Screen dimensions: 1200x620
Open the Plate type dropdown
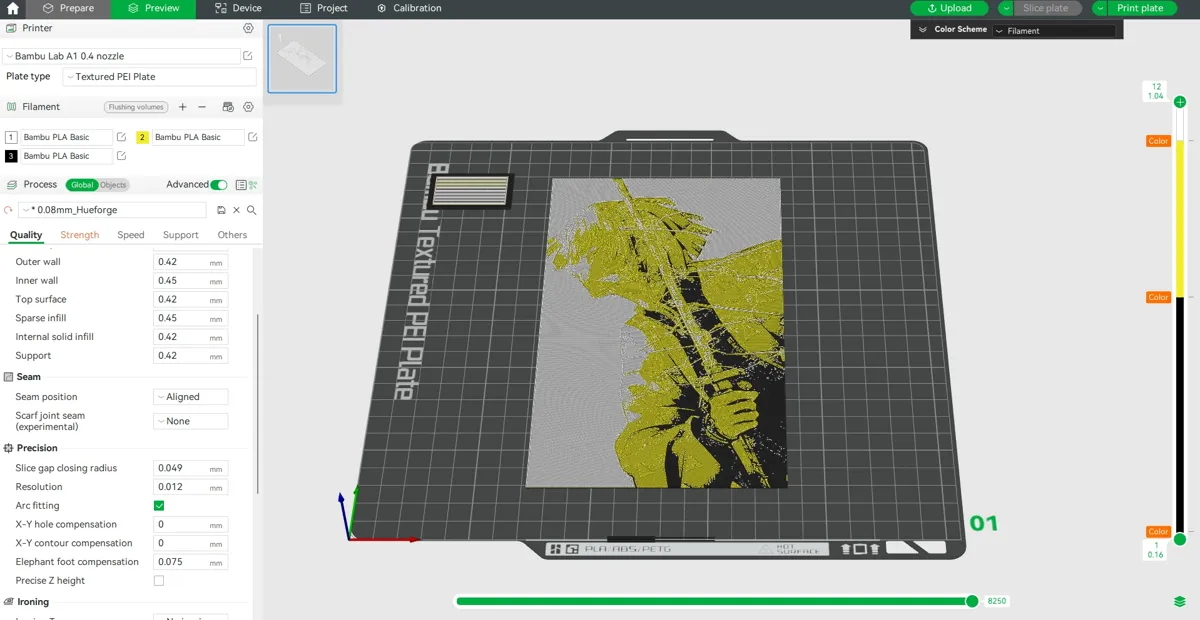point(159,77)
